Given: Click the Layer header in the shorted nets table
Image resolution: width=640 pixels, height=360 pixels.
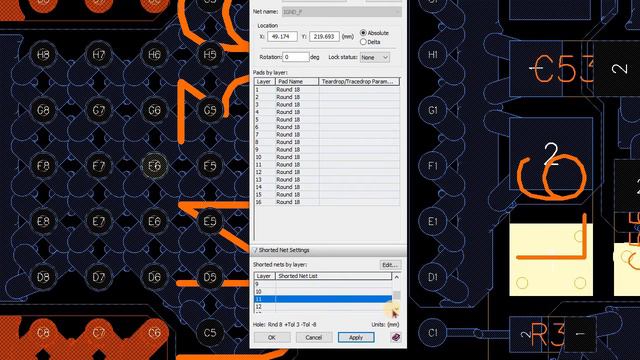Looking at the screenshot, I should (264, 276).
